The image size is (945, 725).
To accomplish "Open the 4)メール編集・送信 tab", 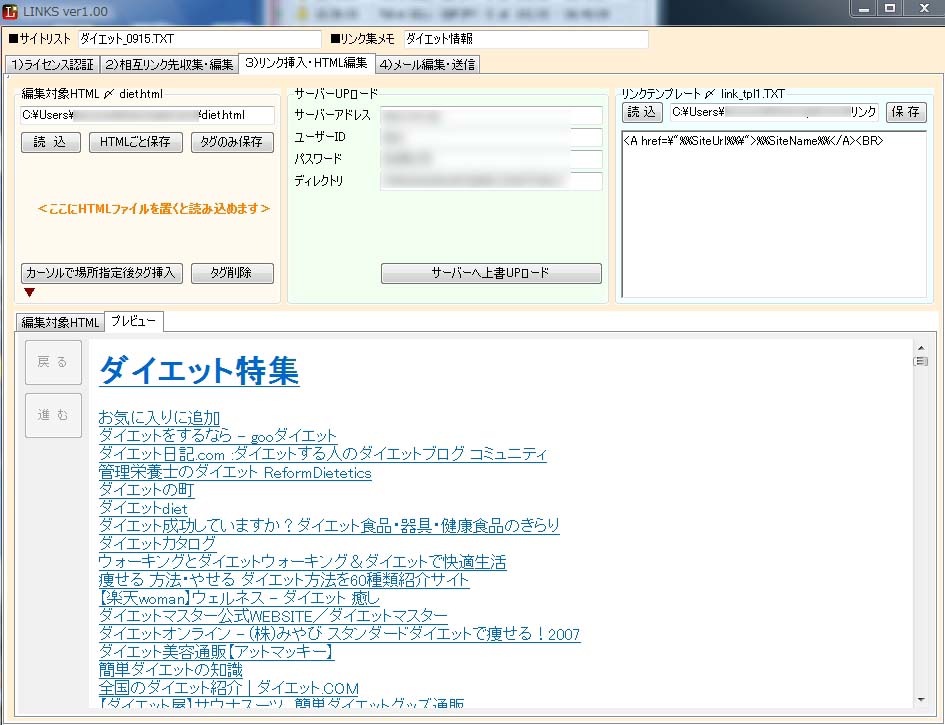I will 428,64.
